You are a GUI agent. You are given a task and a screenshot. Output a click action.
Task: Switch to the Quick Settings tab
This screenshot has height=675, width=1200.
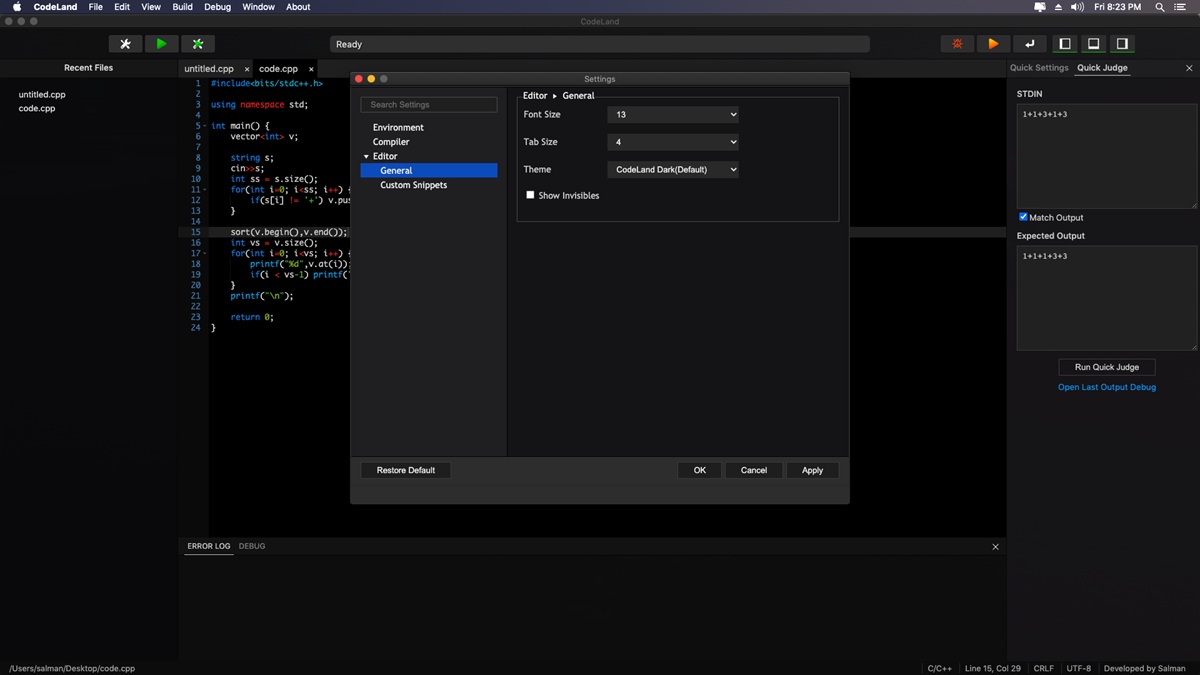[x=1039, y=68]
